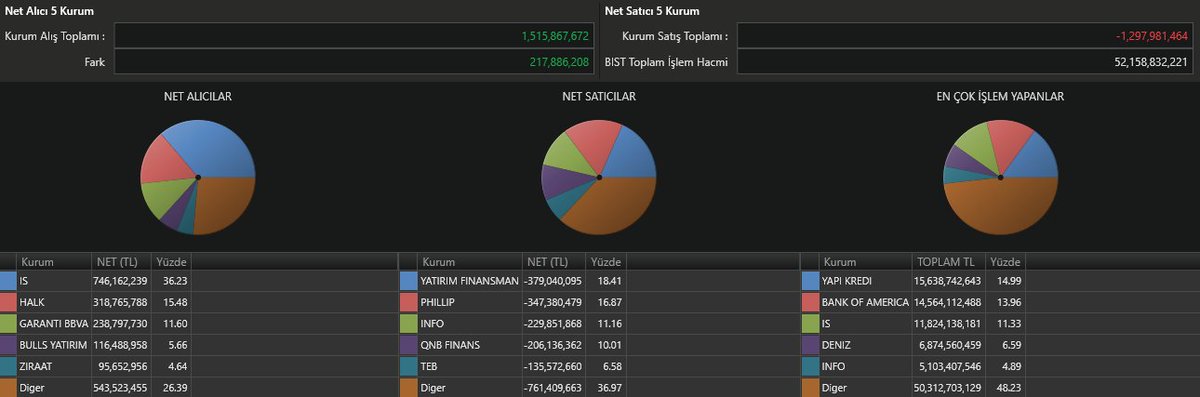
Task: Select the Diger row with -761,409,663
Action: point(598,387)
